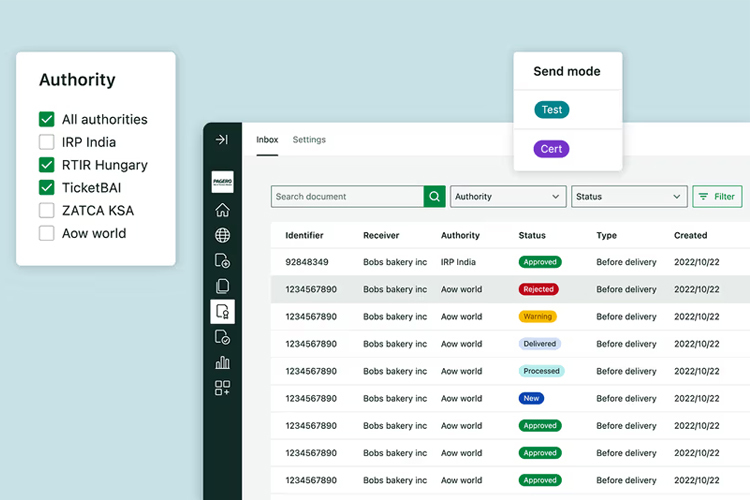This screenshot has width=750, height=500.
Task: Uncheck the All authorities checkbox
Action: pos(46,119)
